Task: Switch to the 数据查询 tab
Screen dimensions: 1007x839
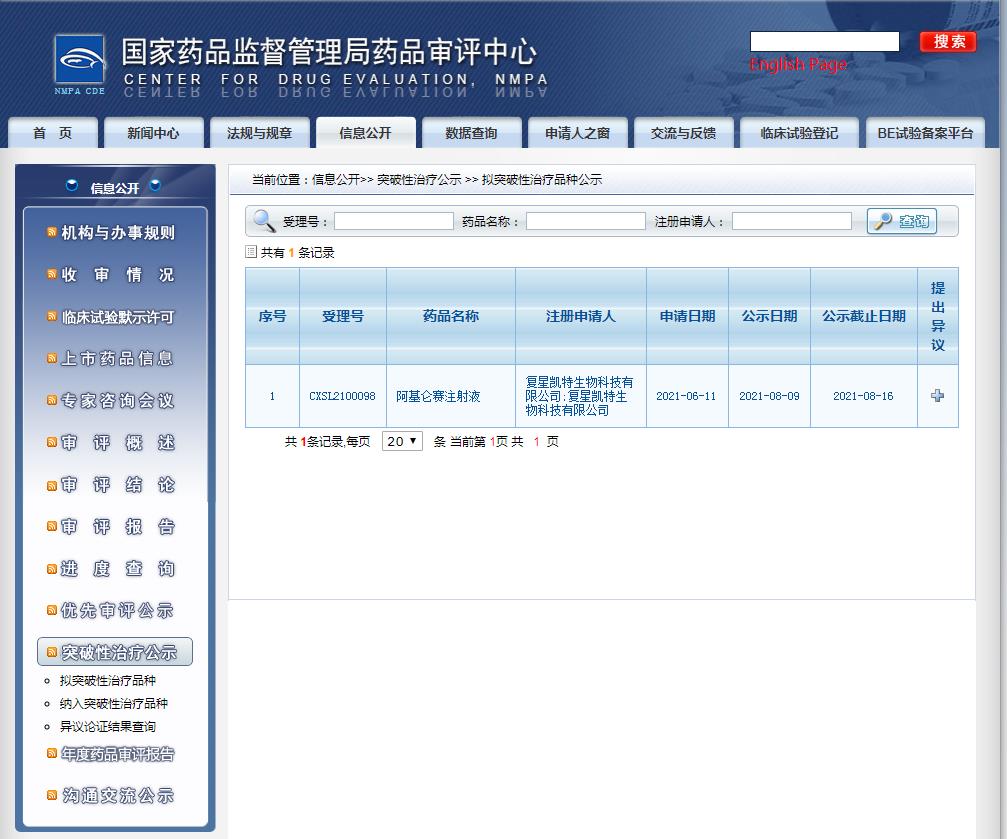Action: [472, 131]
